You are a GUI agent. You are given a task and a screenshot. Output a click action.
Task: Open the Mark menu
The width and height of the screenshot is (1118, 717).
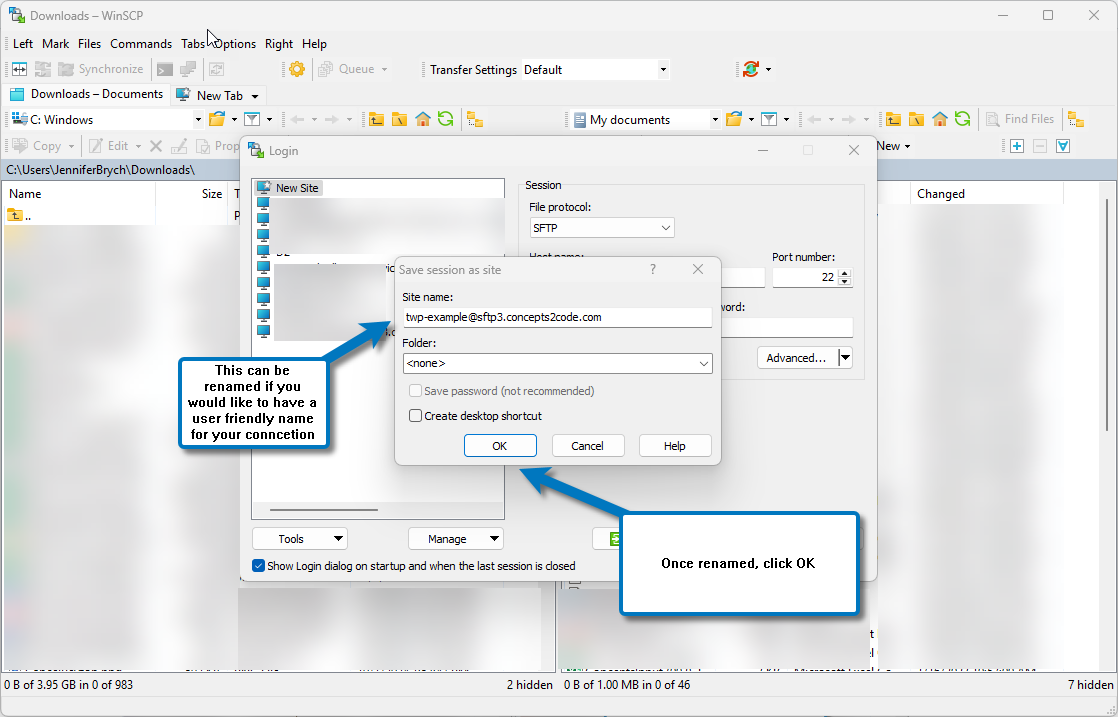[x=56, y=43]
